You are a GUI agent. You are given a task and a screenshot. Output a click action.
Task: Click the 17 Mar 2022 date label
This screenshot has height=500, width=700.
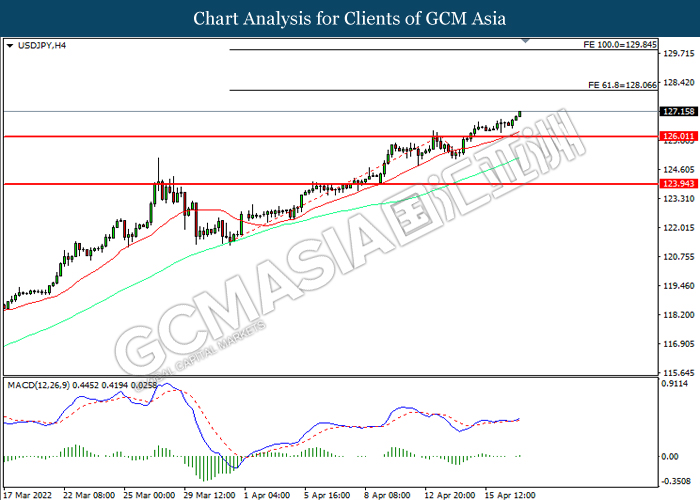point(28,495)
